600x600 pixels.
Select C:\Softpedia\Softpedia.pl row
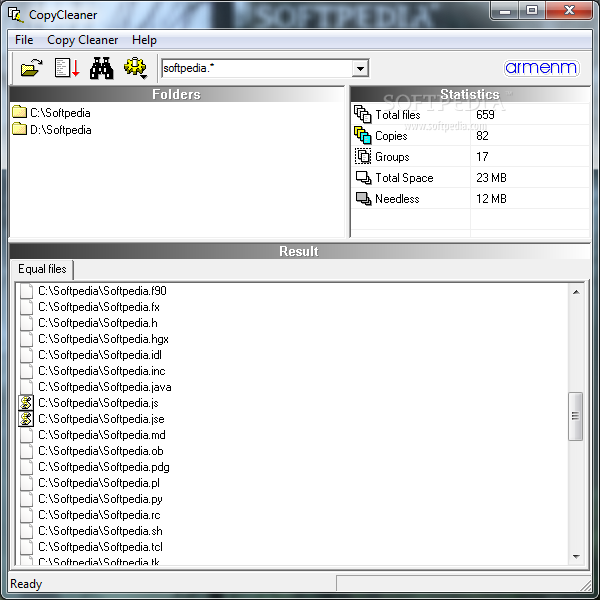tap(99, 483)
